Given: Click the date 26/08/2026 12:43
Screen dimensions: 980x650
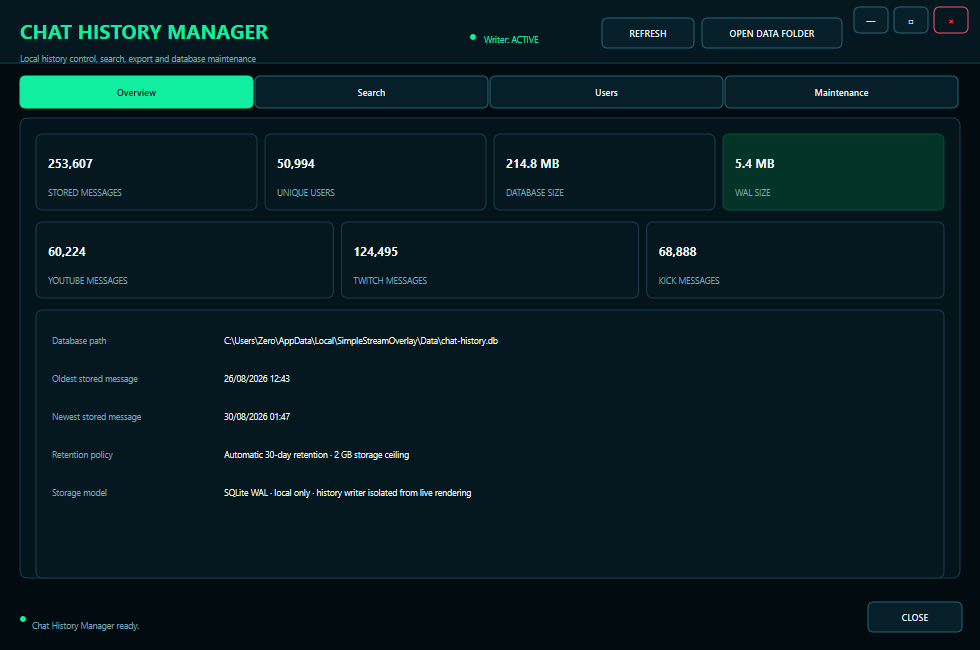Looking at the screenshot, I should 257,379.
